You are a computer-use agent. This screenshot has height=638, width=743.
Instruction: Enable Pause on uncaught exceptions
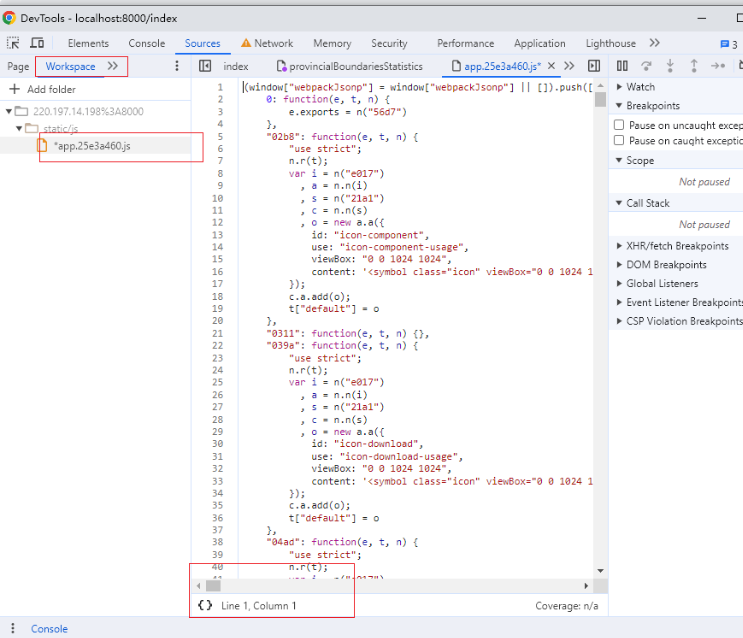click(x=620, y=125)
